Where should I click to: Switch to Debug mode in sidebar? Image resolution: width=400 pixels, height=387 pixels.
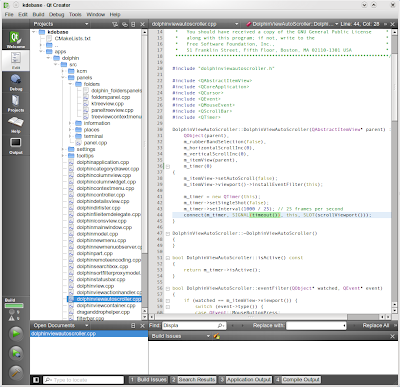tap(16, 82)
